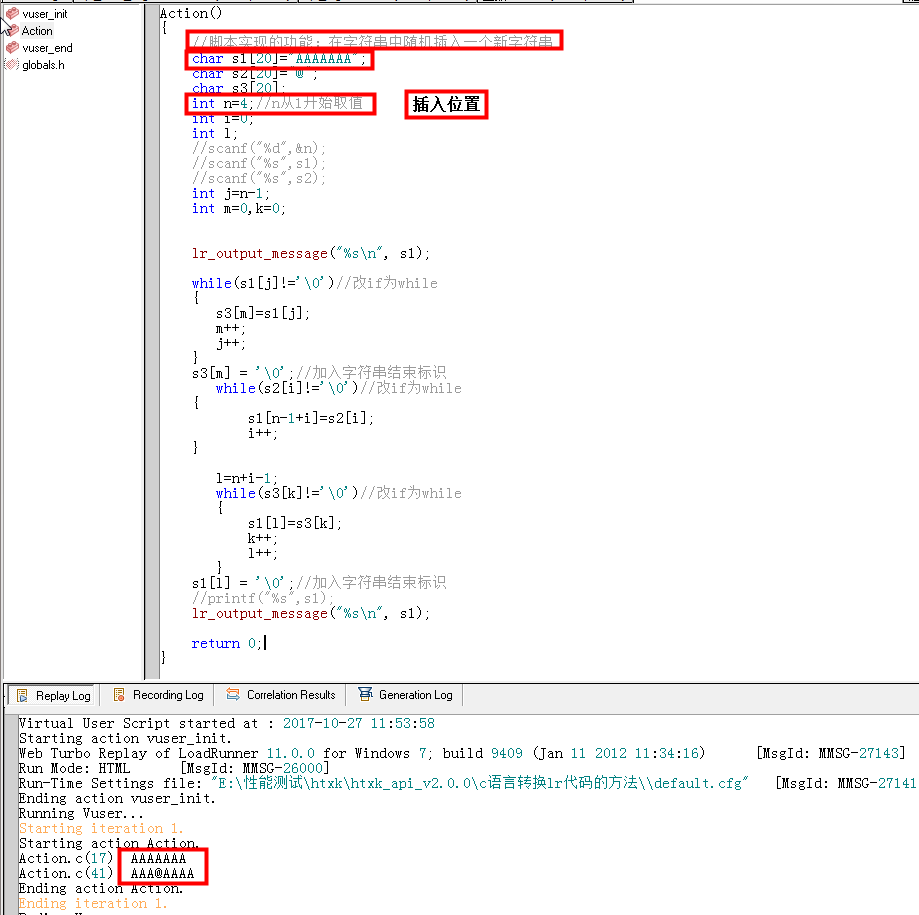Switch to the Recording Log tab
Image resolution: width=919 pixels, height=915 pixels.
(x=158, y=695)
